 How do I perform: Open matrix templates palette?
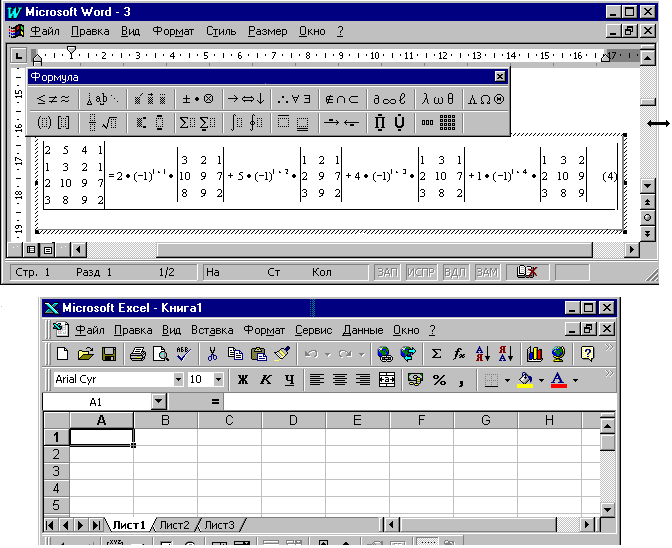coord(438,123)
